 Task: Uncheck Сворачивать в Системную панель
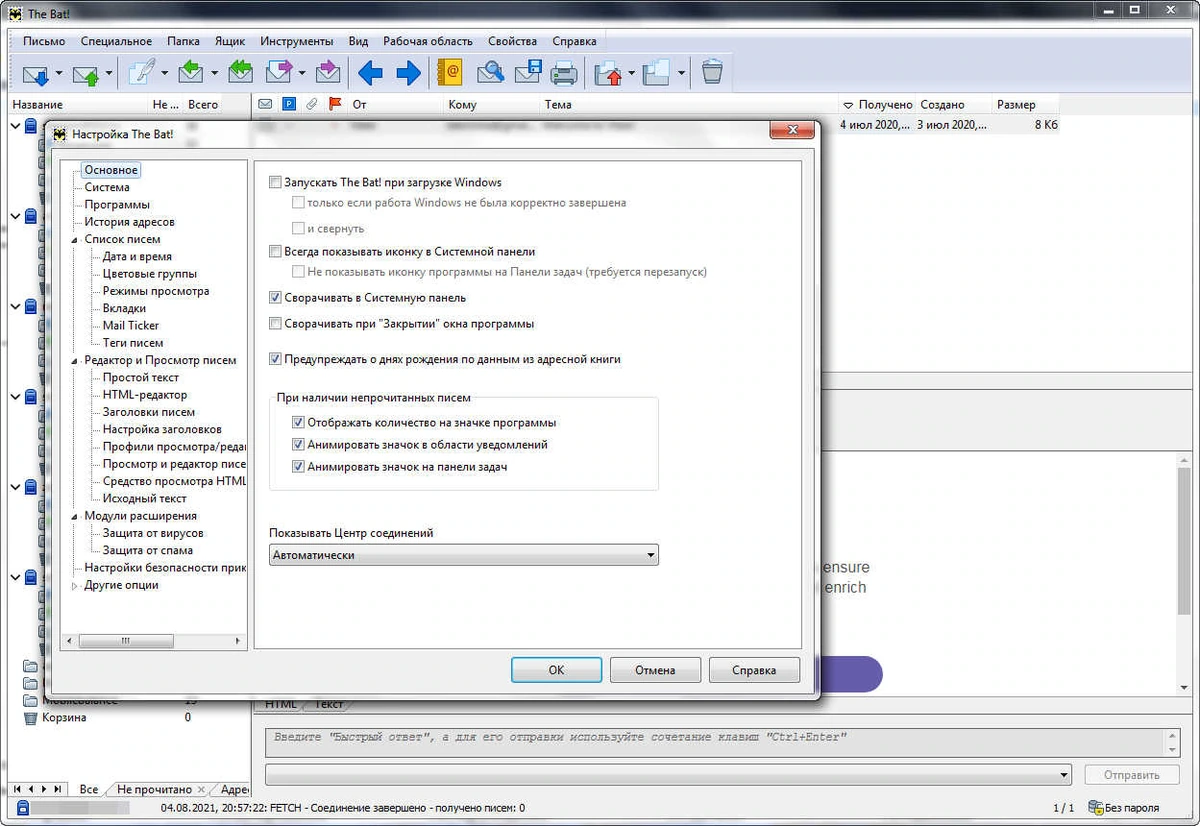(x=276, y=298)
